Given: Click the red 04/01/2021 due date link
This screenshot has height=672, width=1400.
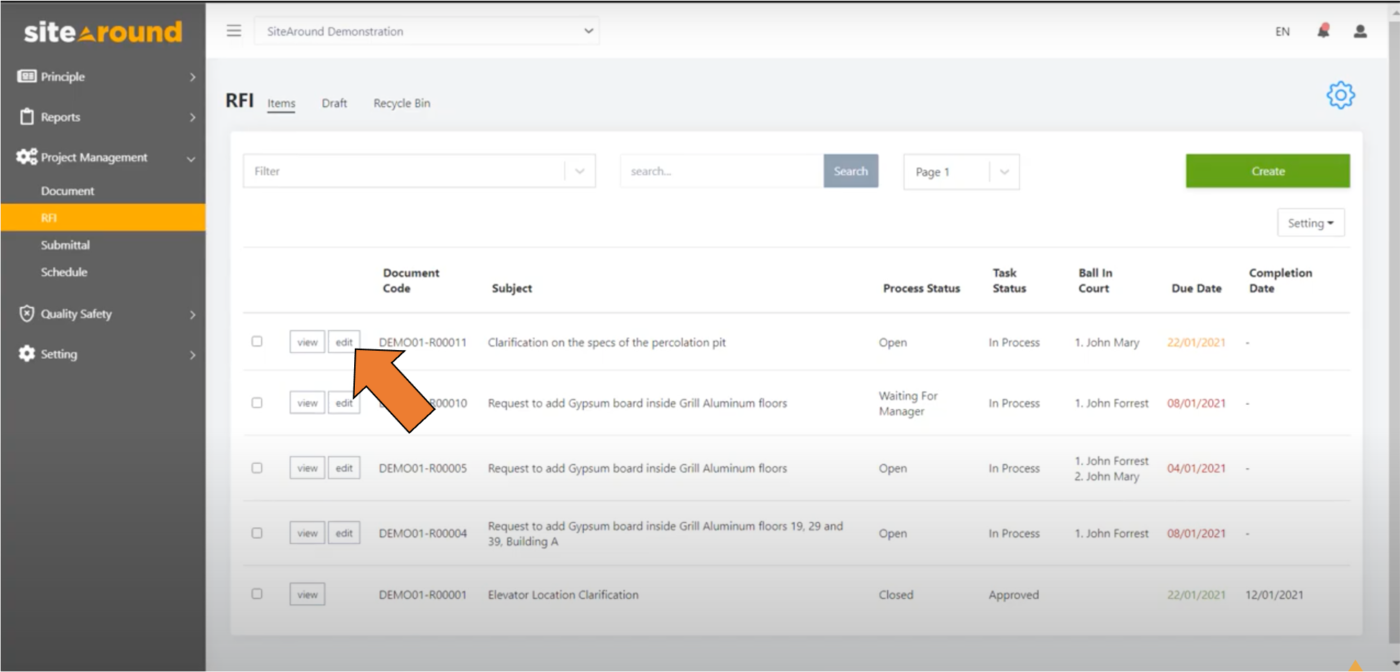Looking at the screenshot, I should click(x=1196, y=467).
